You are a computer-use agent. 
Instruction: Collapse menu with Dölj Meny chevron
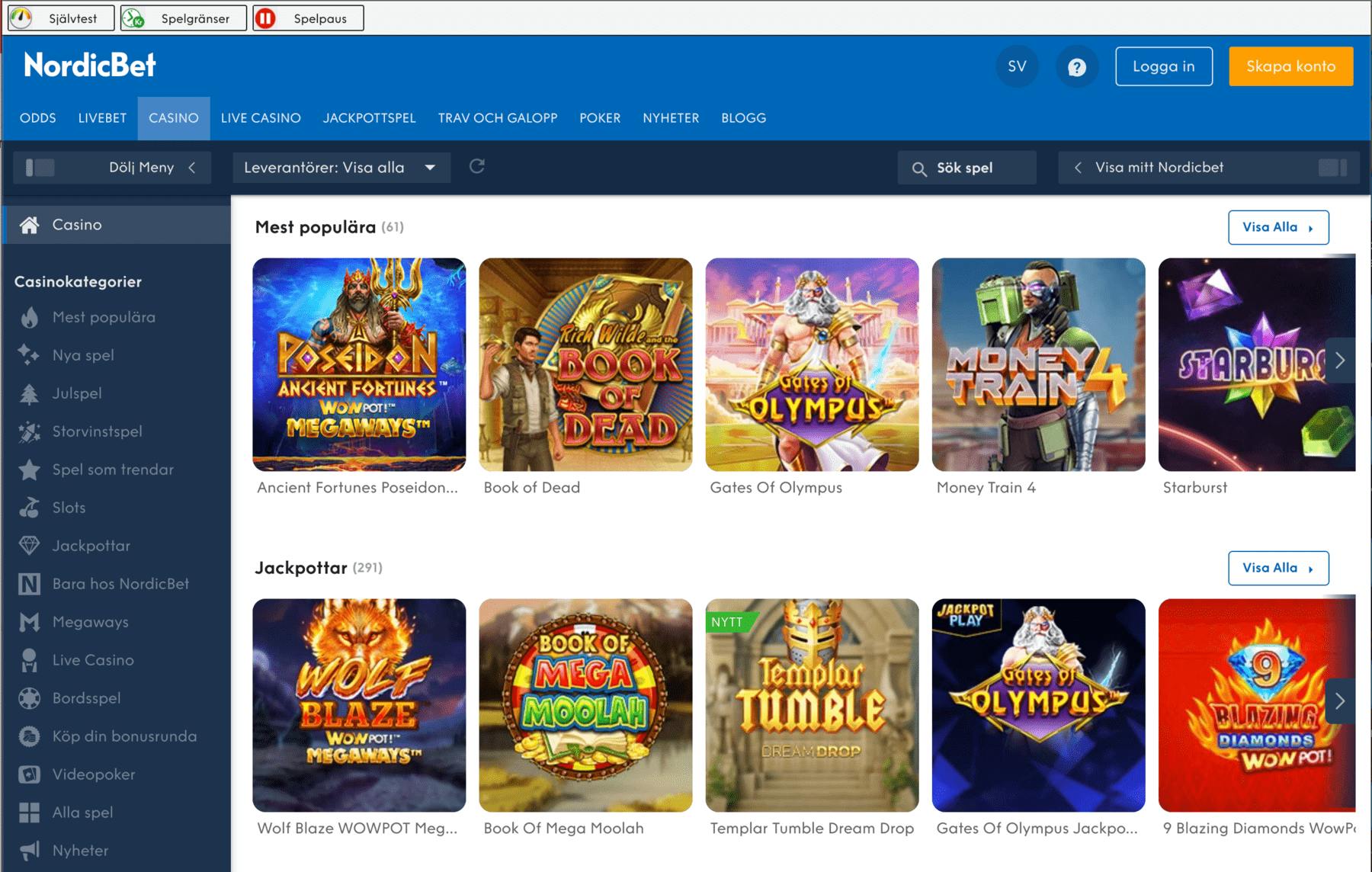tap(192, 168)
